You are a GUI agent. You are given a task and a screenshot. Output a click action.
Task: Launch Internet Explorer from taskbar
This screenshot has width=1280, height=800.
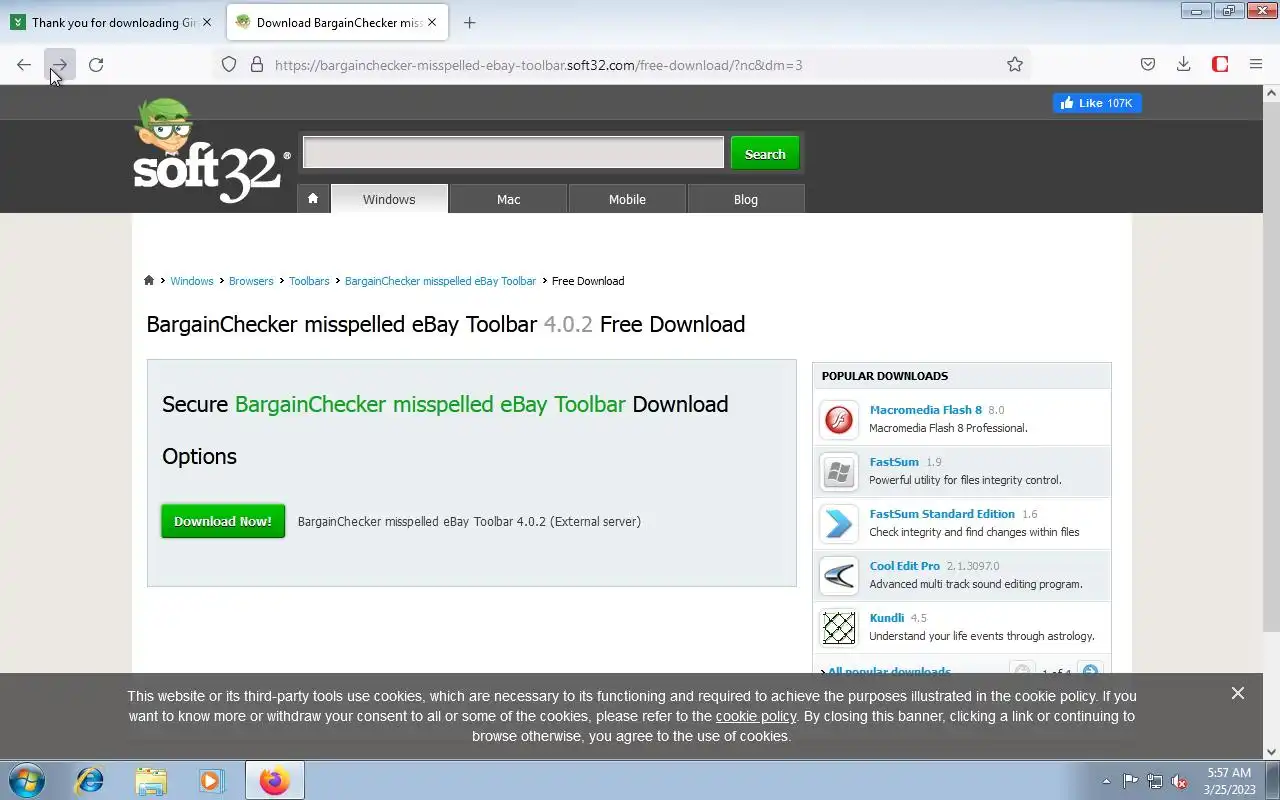[90, 780]
